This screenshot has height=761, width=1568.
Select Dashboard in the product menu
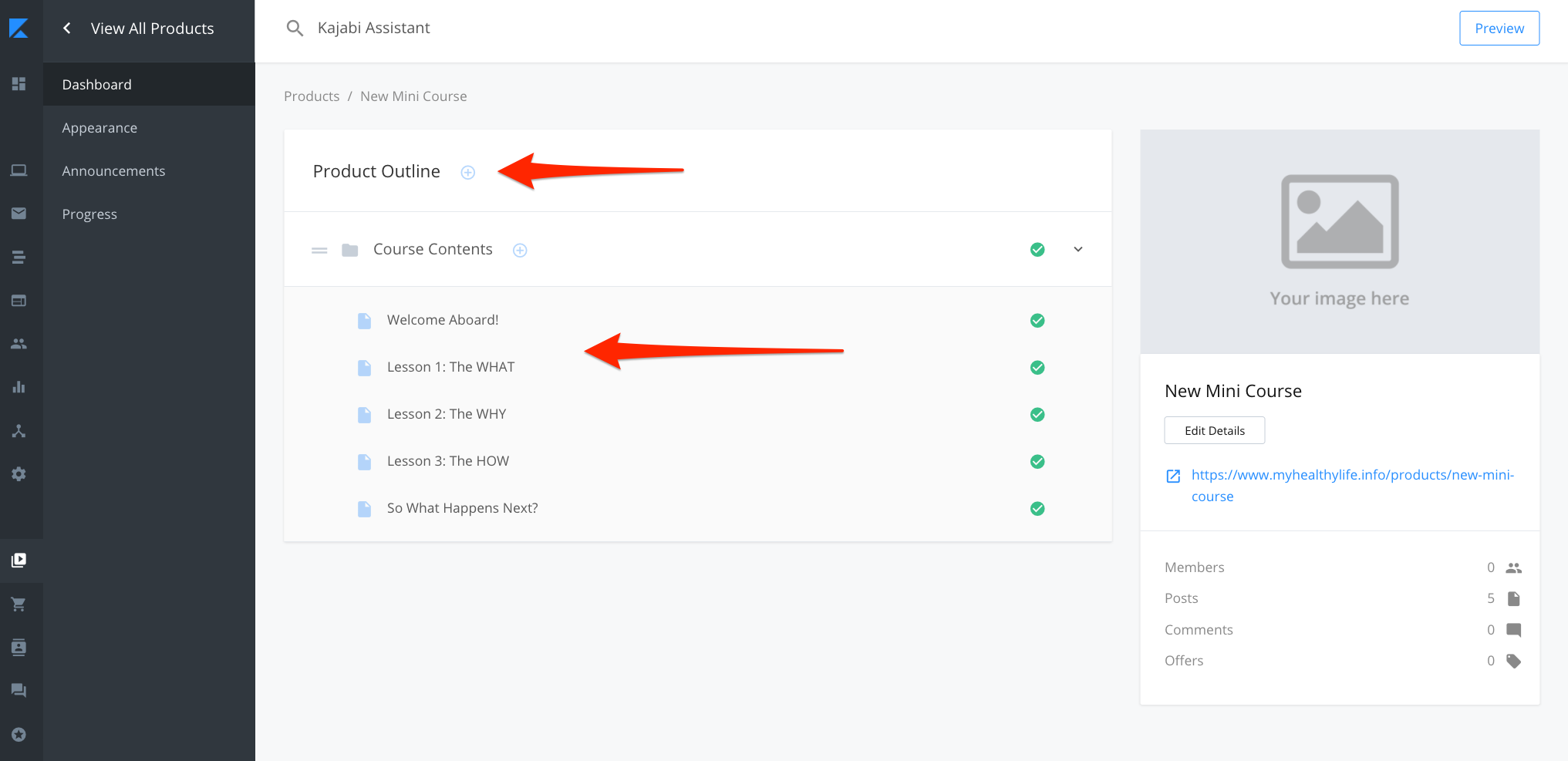[x=149, y=84]
